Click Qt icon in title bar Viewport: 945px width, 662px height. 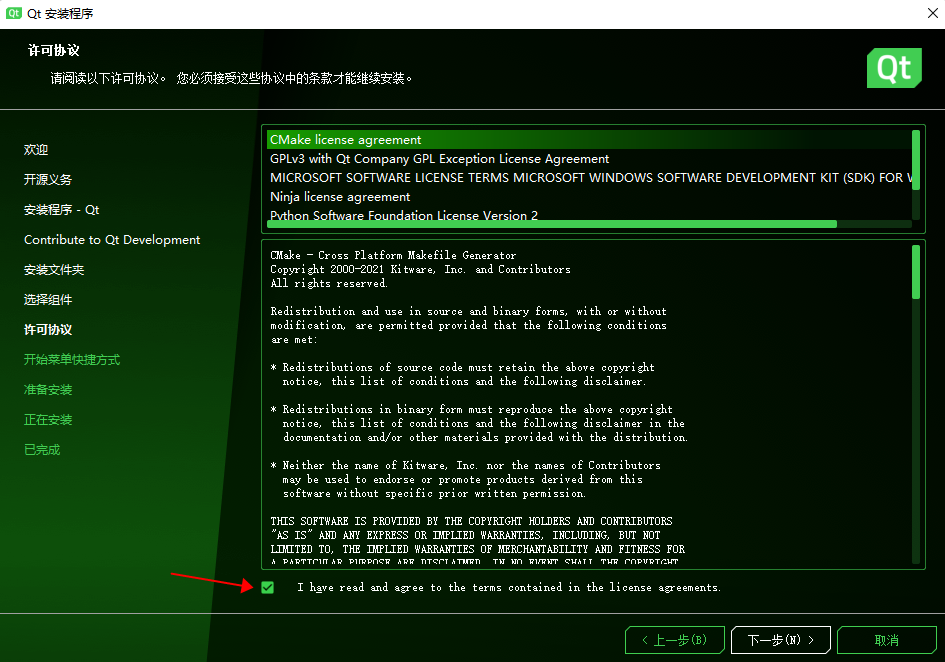[13, 13]
